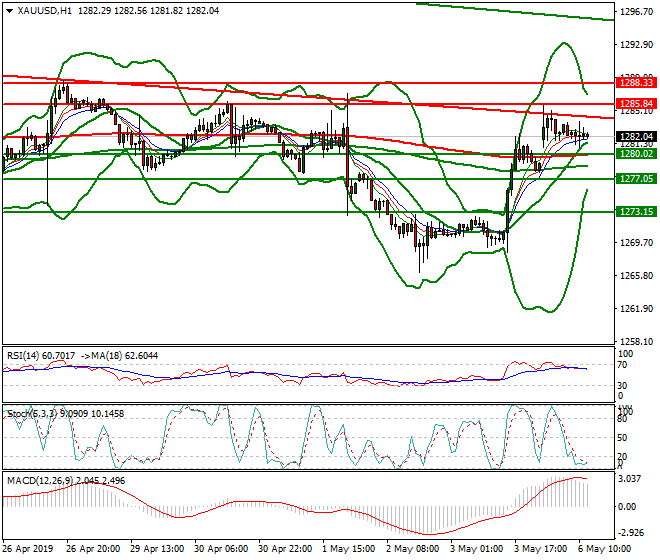Click the 30 Apr 06:00 time axis label
Image resolution: width=660 pixels, height=560 pixels.
coord(221,549)
